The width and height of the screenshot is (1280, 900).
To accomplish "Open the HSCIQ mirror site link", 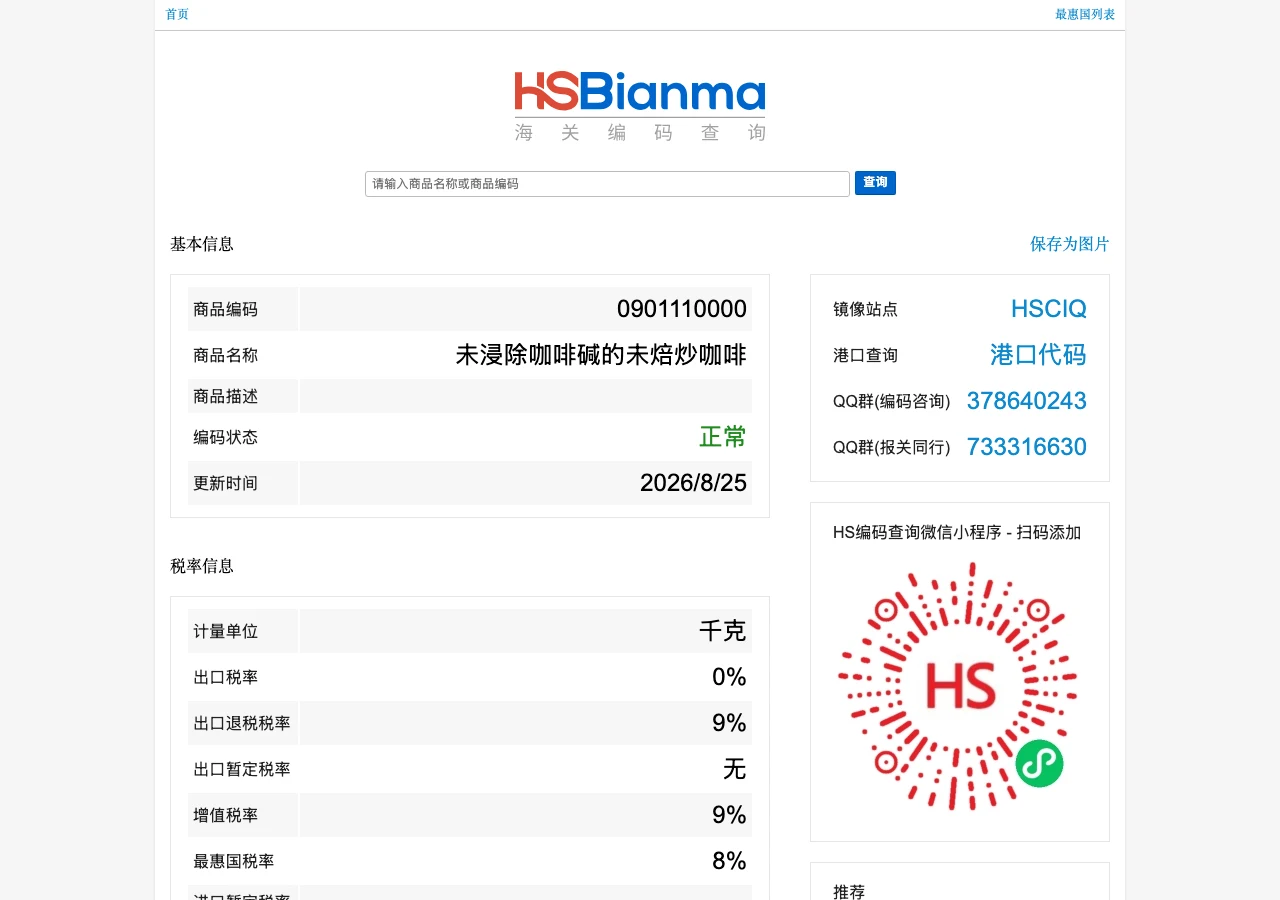I will (1049, 309).
